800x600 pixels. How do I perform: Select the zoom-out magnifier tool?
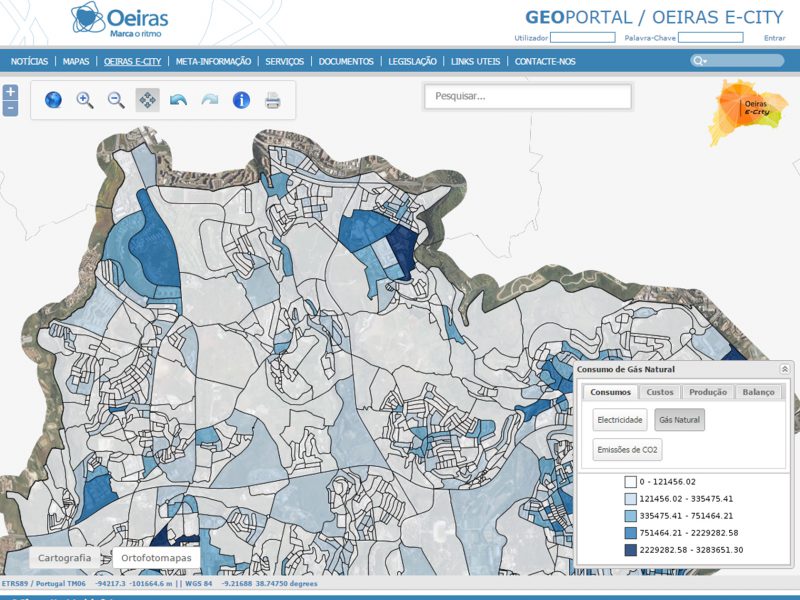click(x=116, y=100)
